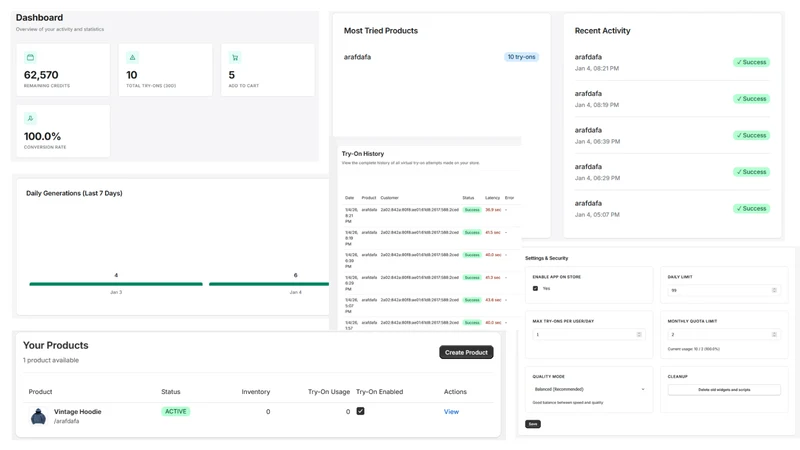The width and height of the screenshot is (800, 450).
Task: Click the Daily Limit stepper arrows
Action: click(x=774, y=290)
